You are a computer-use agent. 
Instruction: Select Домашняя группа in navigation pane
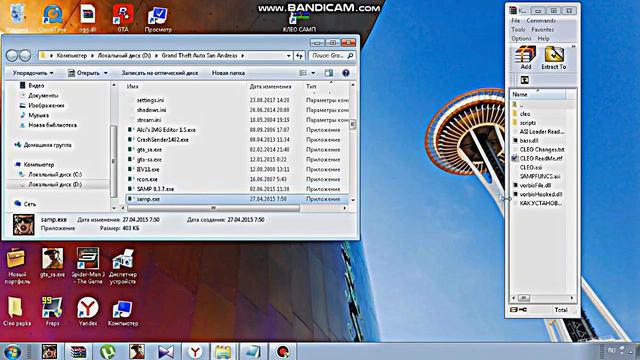coord(43,145)
